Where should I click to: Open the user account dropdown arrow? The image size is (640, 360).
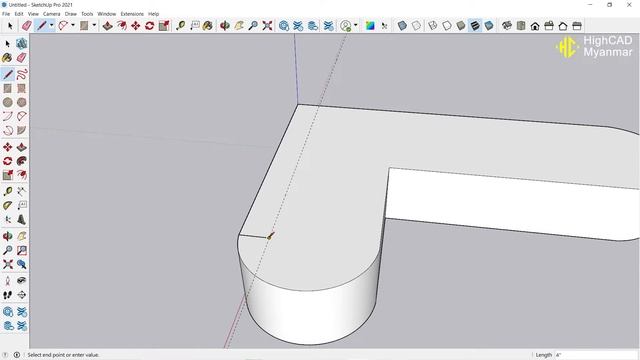[x=356, y=26]
